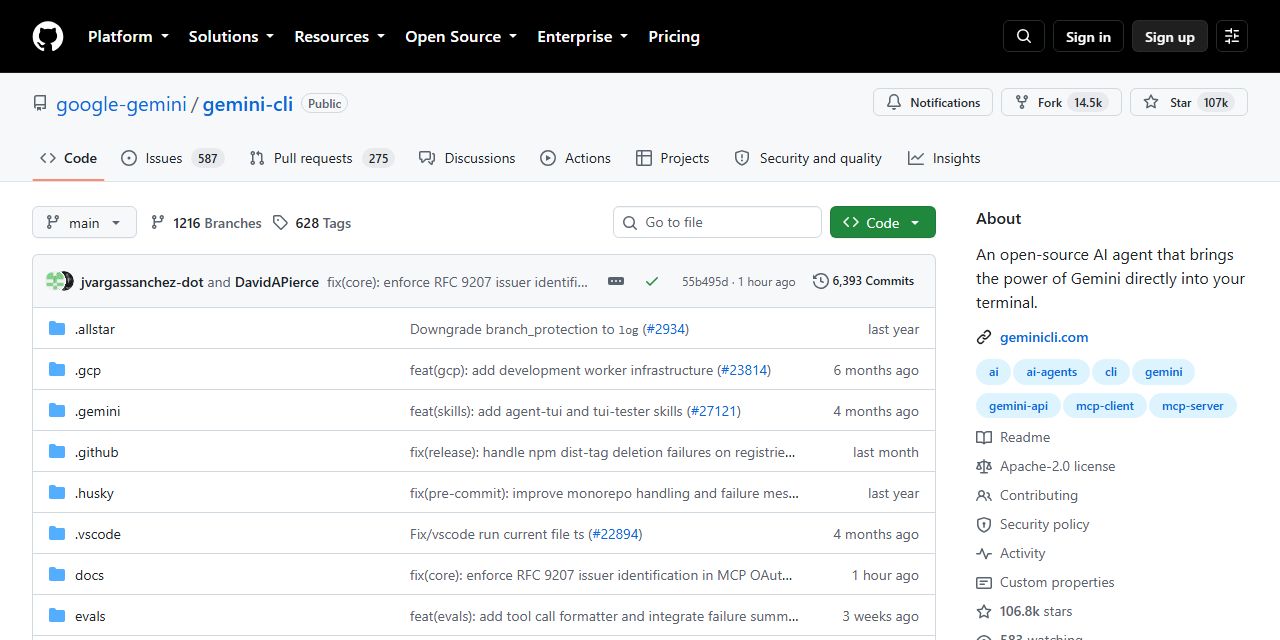Open the Contributing link in About
Image resolution: width=1280 pixels, height=640 pixels.
1039,495
